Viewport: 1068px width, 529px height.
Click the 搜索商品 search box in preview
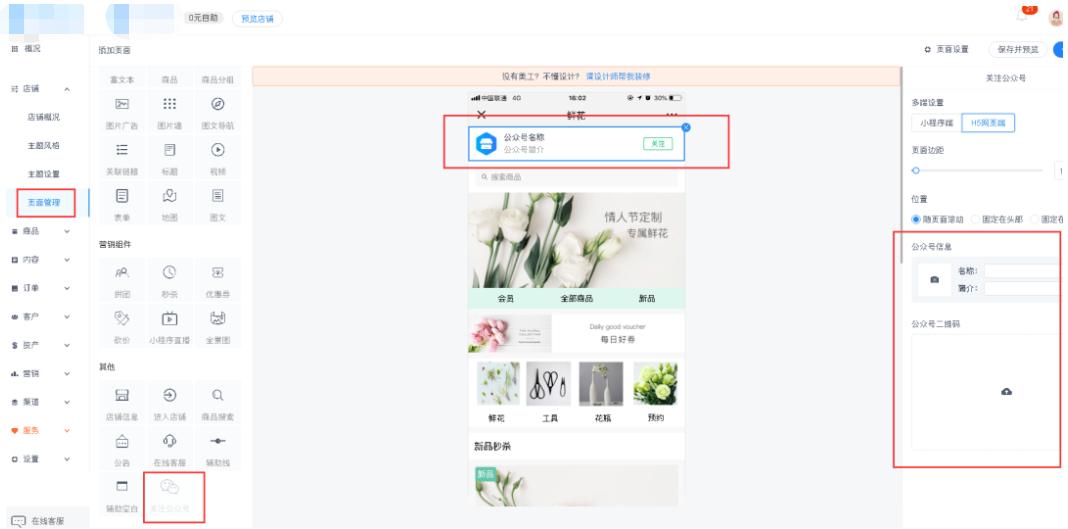[x=577, y=177]
